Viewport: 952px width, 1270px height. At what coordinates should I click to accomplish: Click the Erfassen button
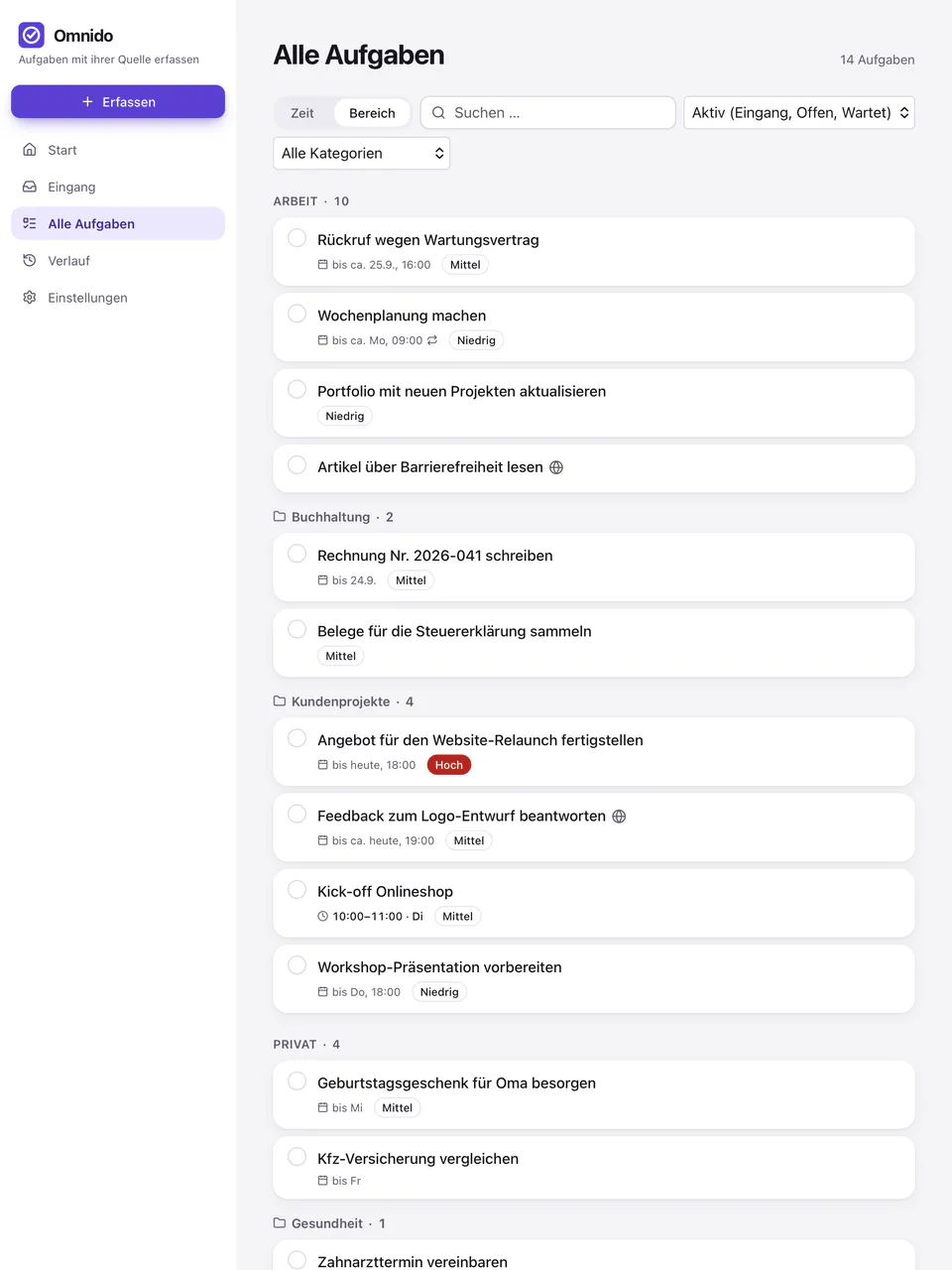click(118, 102)
